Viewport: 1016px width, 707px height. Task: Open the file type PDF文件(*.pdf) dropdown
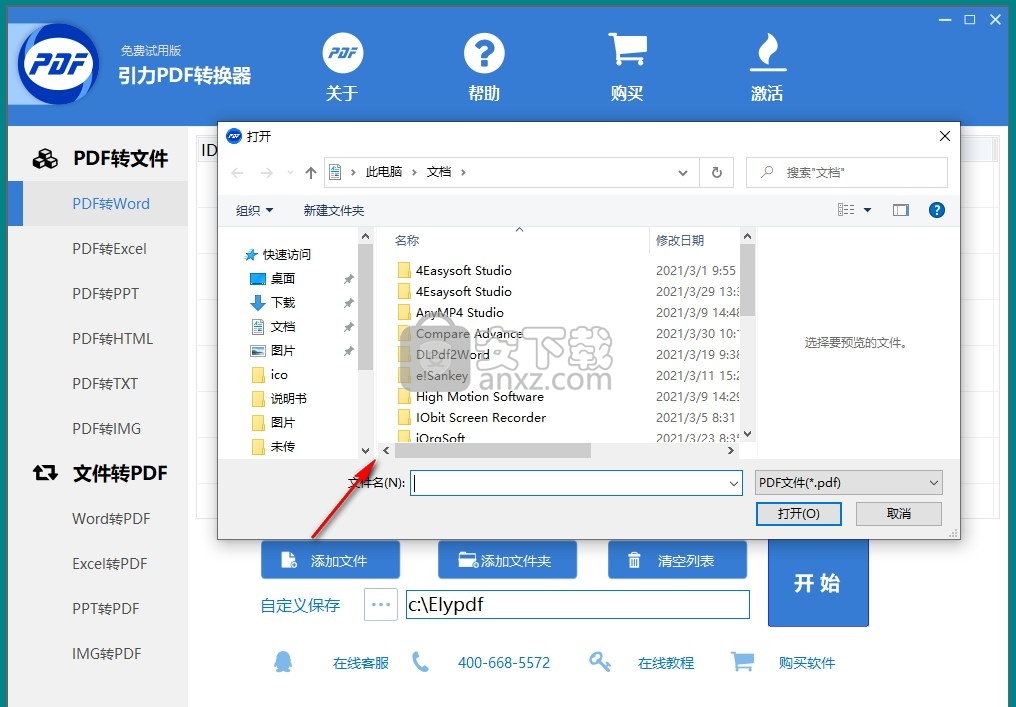848,483
